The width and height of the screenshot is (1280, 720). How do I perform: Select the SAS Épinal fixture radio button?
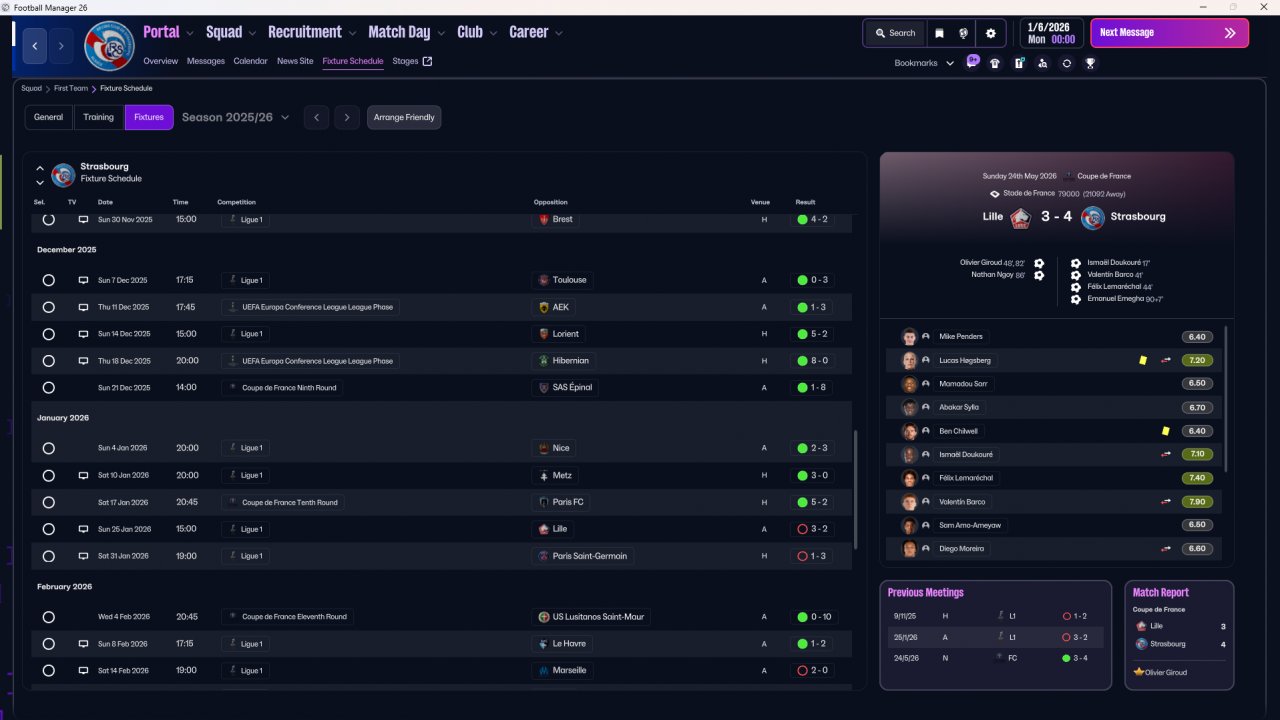[48, 388]
